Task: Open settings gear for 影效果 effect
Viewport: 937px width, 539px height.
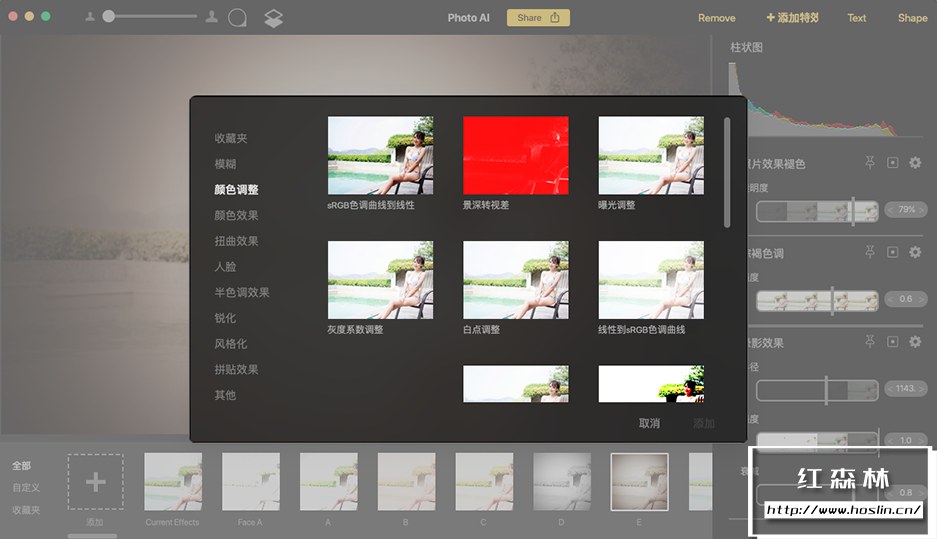Action: [915, 341]
